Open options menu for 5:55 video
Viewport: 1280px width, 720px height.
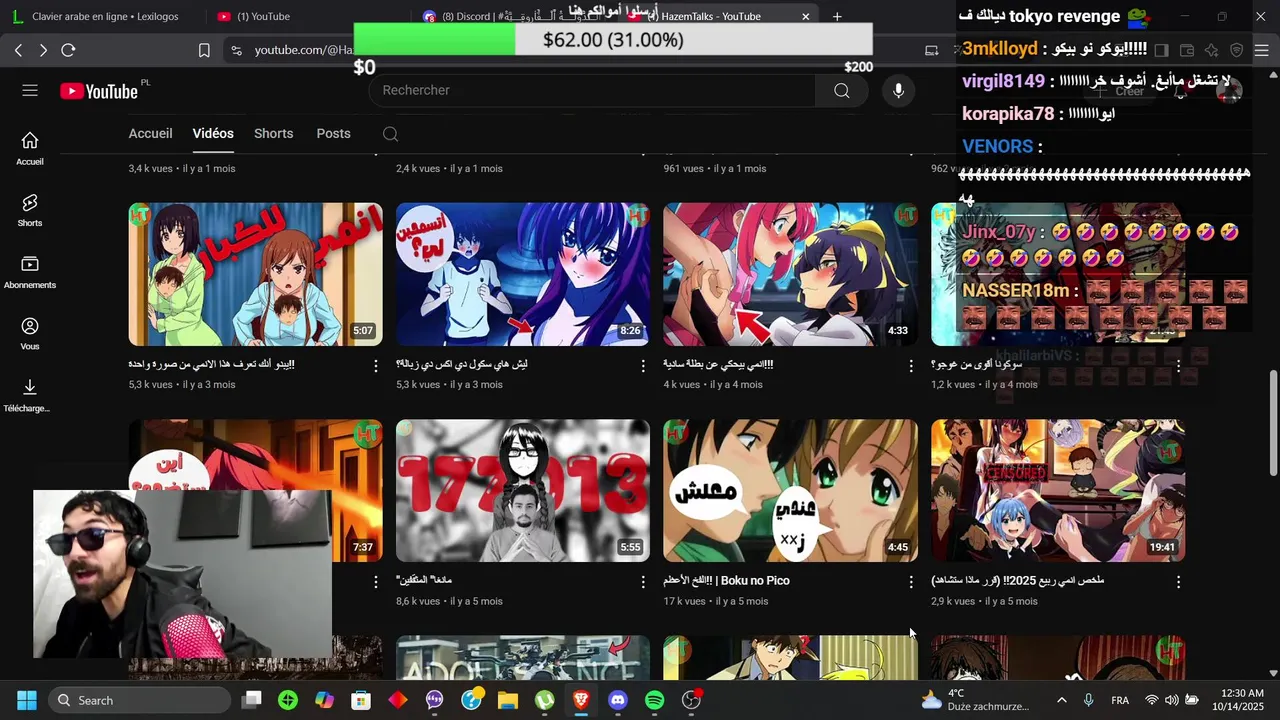point(643,582)
